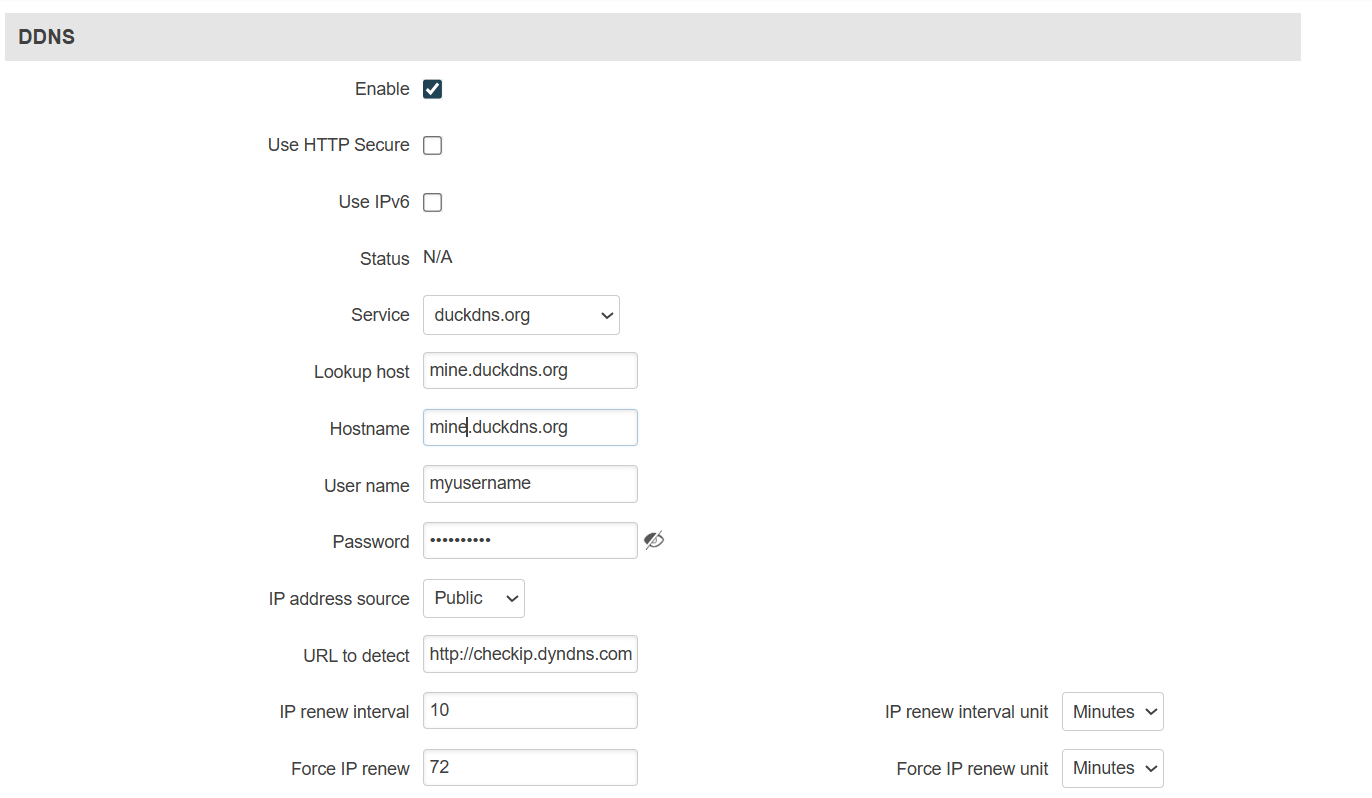Click the DDNS section header bar
1372x798 pixels.
pyautogui.click(x=653, y=37)
